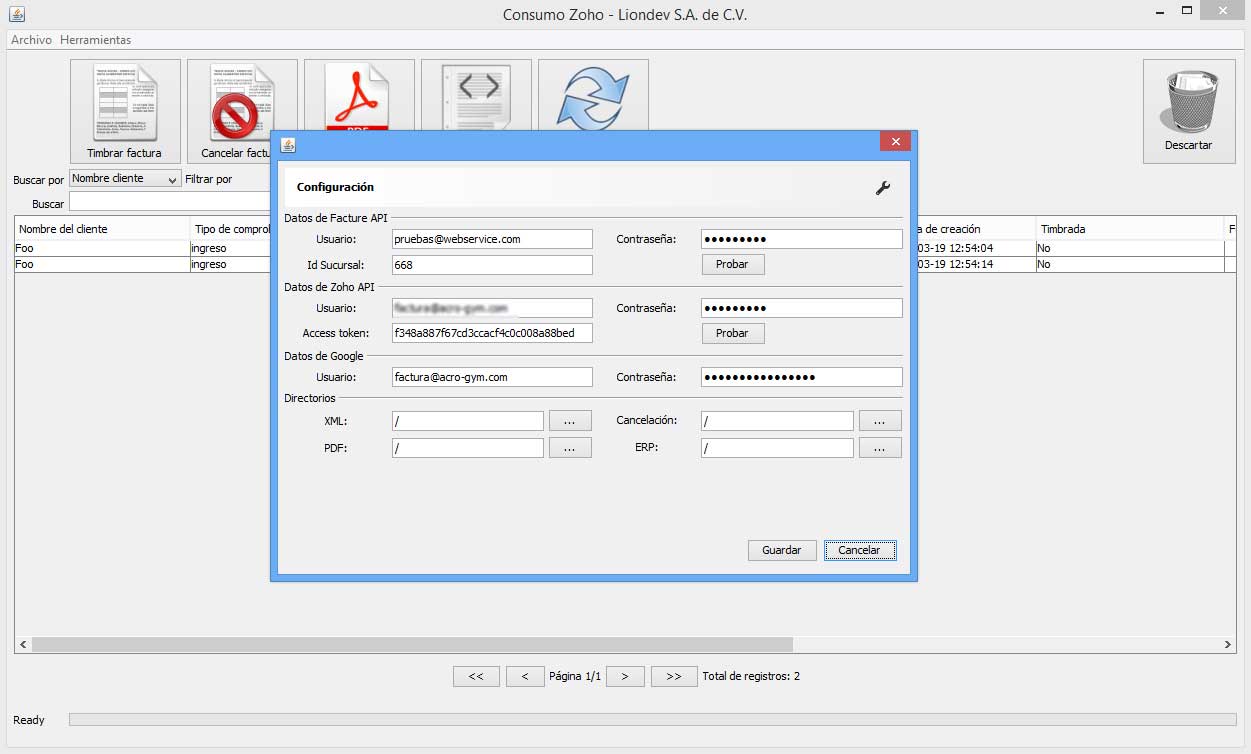The image size is (1251, 754).
Task: Open the Herramientas menu
Action: click(x=95, y=40)
